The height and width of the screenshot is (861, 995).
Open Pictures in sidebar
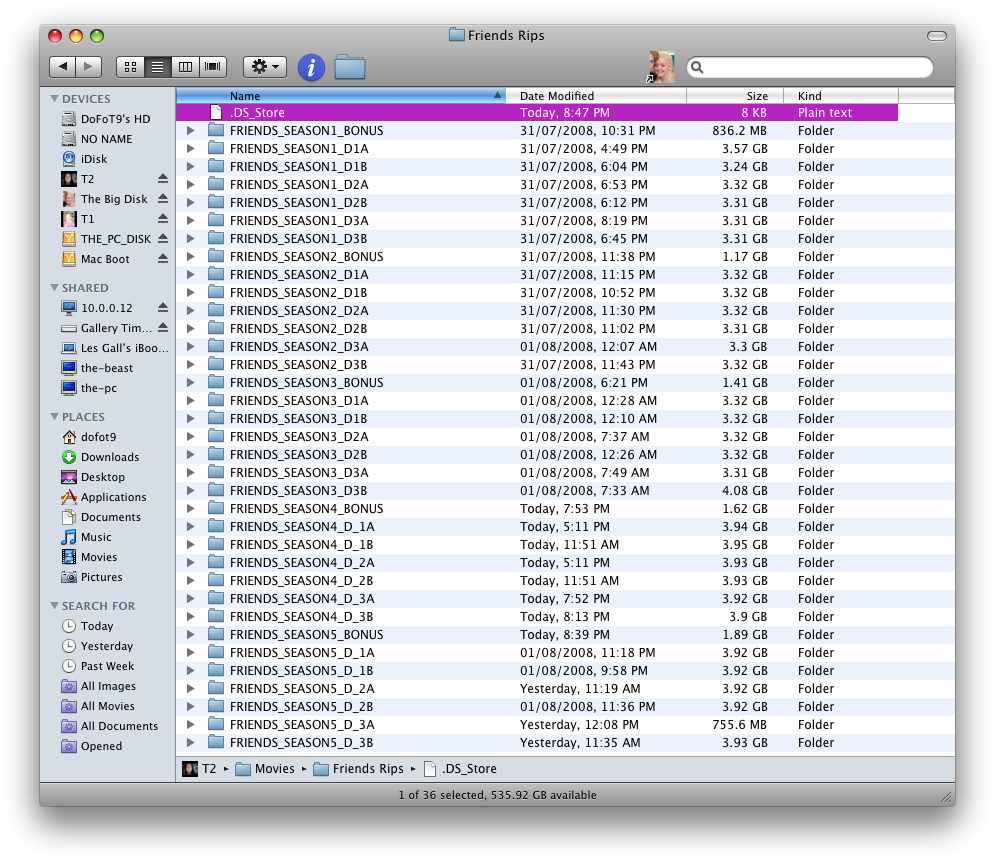coord(92,577)
